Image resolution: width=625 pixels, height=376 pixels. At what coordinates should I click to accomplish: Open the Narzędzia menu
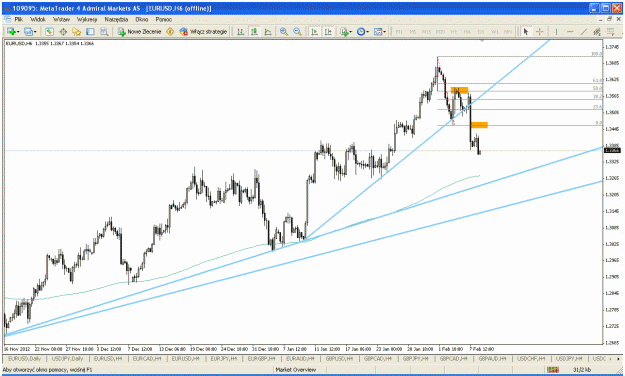coord(116,19)
